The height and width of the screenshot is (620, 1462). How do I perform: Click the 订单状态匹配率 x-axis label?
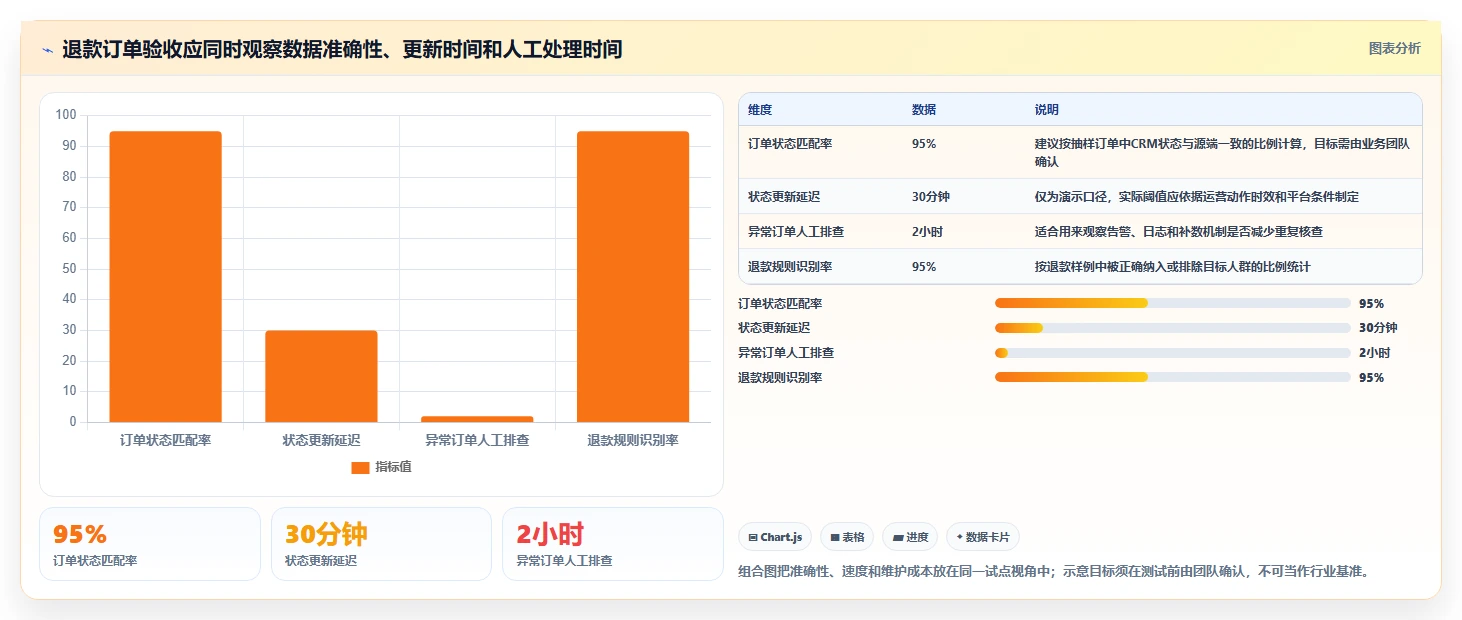click(165, 440)
